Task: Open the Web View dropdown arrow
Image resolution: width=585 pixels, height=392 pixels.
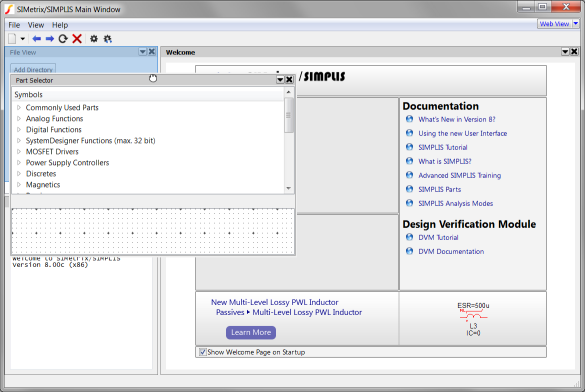Action: click(576, 24)
